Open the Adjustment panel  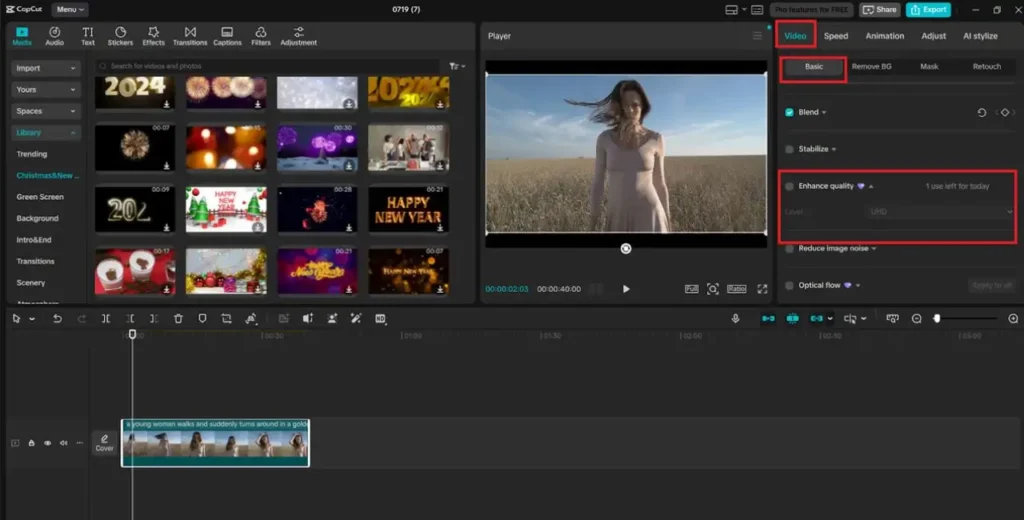coord(298,36)
